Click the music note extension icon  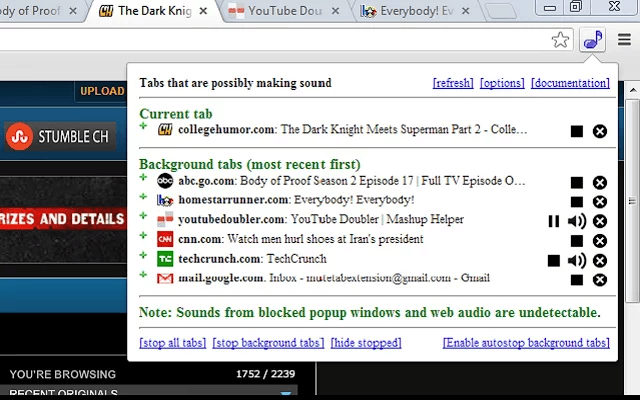(x=593, y=40)
